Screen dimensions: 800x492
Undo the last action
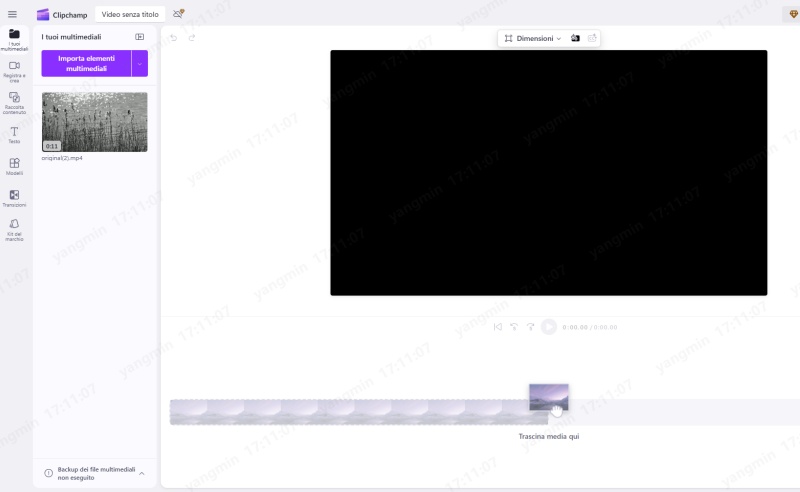(x=173, y=38)
